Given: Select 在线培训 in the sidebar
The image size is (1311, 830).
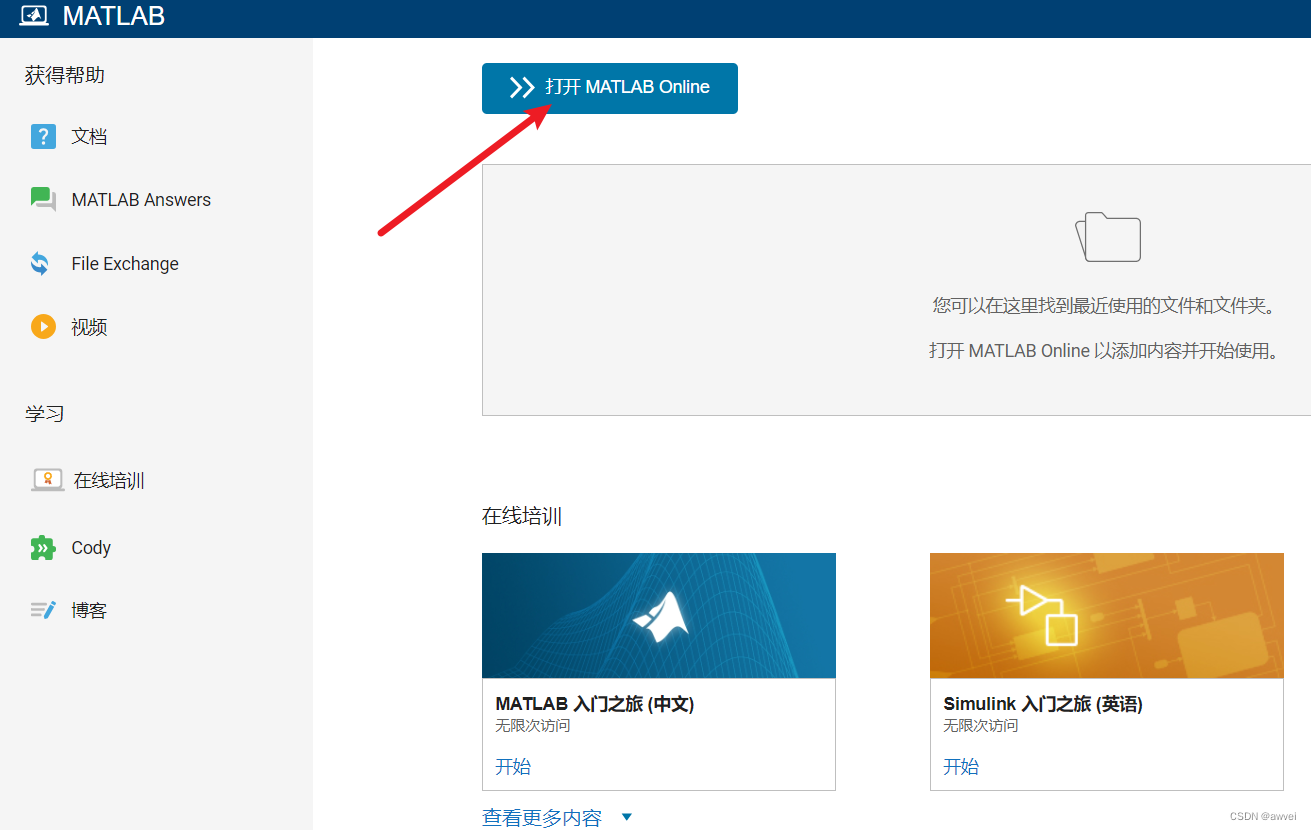Looking at the screenshot, I should tap(109, 481).
